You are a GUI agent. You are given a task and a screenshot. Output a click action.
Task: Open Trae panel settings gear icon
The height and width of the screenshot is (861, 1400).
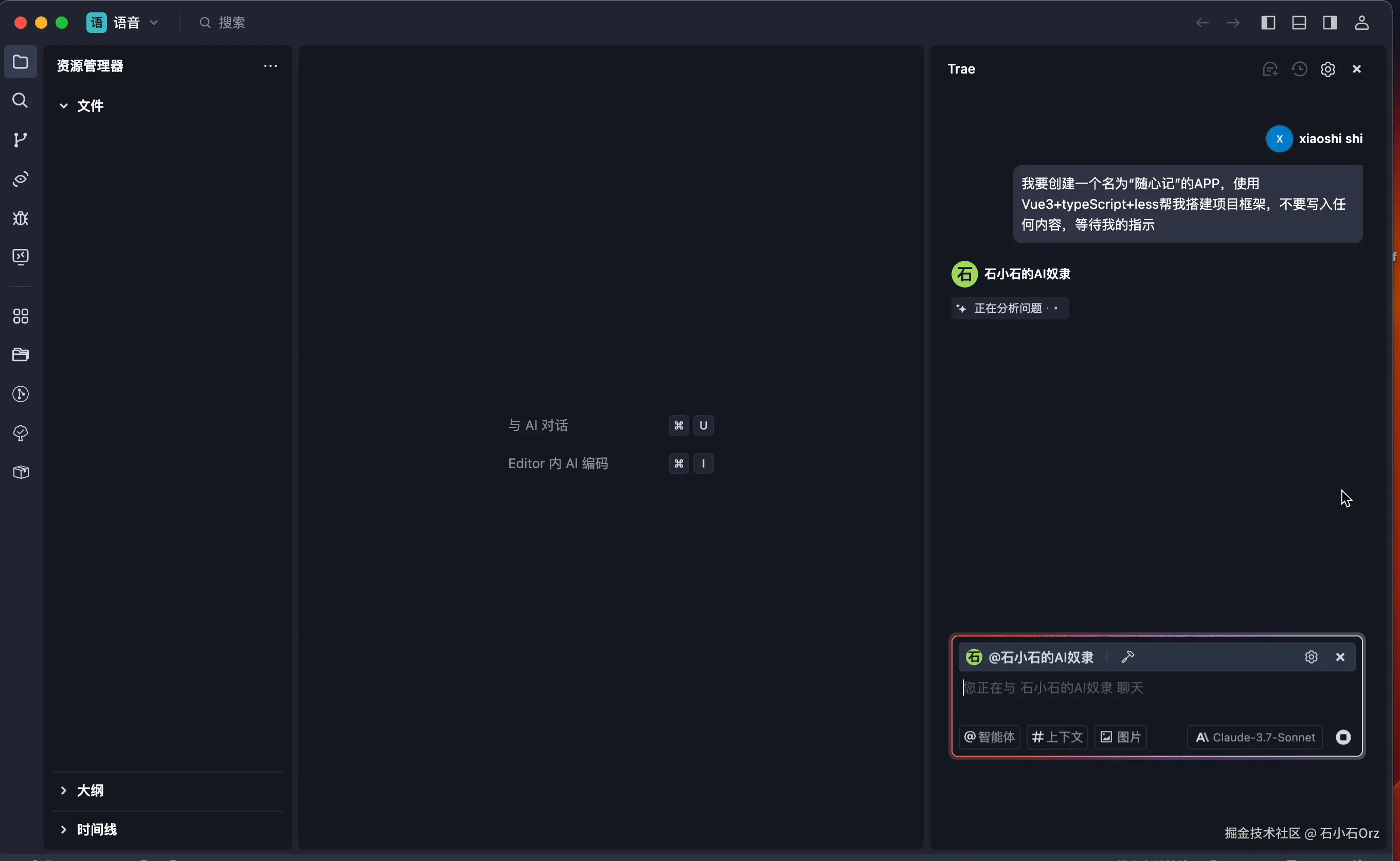click(1327, 69)
